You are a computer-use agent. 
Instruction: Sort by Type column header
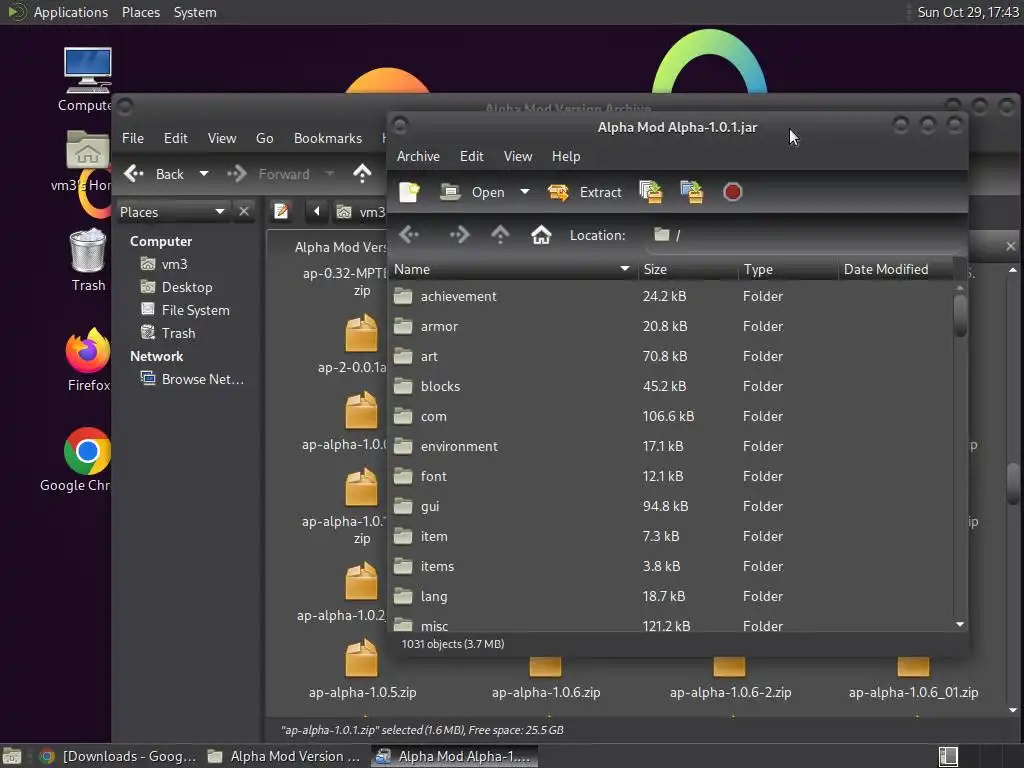(788, 269)
